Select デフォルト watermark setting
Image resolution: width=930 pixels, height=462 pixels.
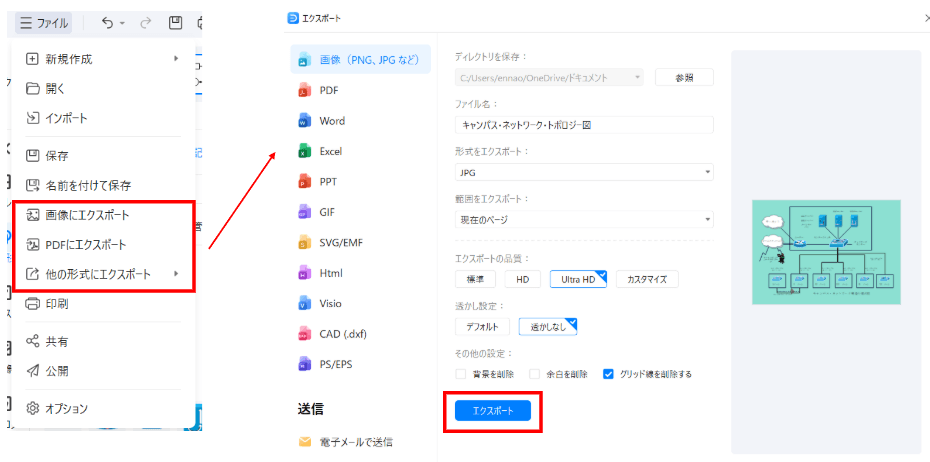pos(482,327)
